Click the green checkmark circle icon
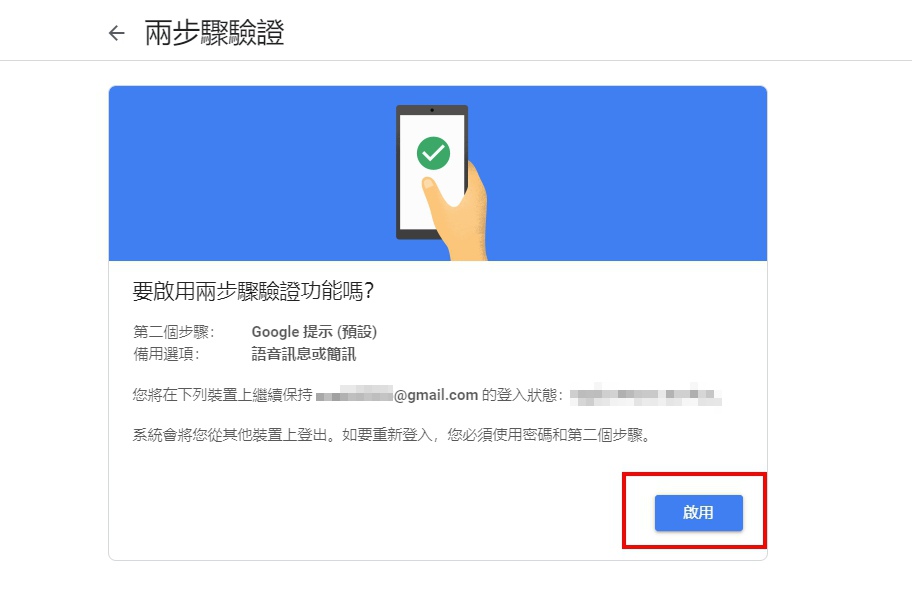The height and width of the screenshot is (610, 912). coord(433,153)
